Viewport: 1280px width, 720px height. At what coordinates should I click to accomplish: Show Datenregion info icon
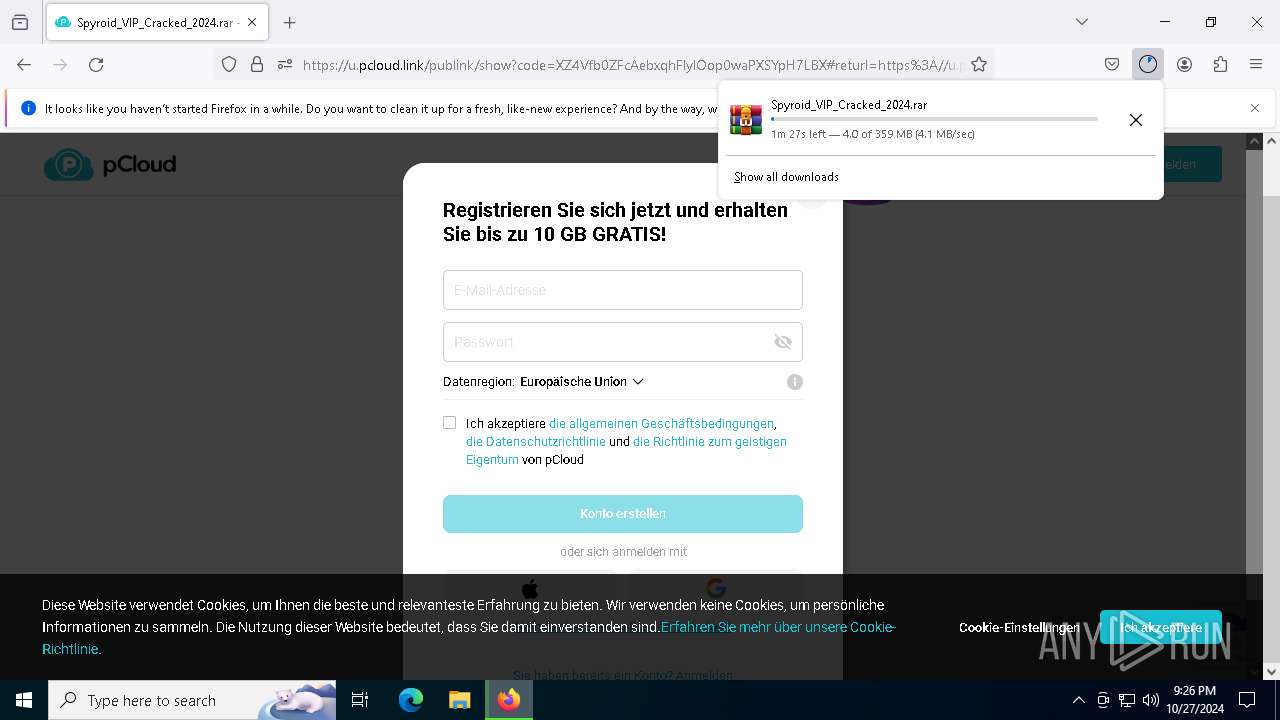pos(795,382)
